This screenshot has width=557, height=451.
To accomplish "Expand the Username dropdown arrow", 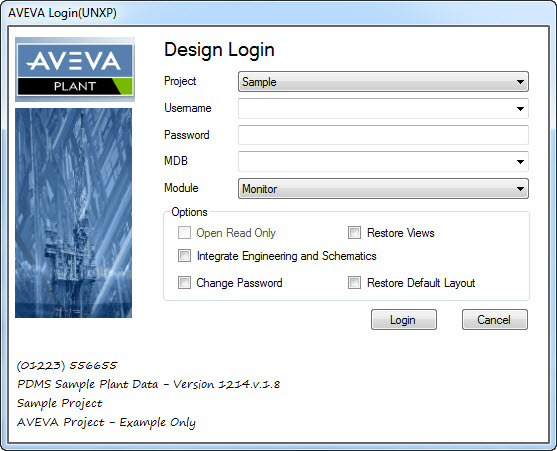I will click(520, 109).
